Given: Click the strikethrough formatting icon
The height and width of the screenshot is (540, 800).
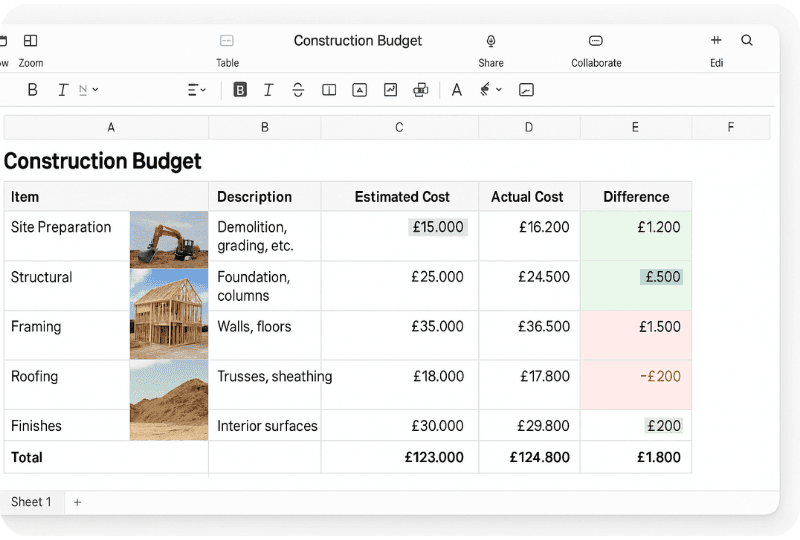Looking at the screenshot, I should pos(298,90).
